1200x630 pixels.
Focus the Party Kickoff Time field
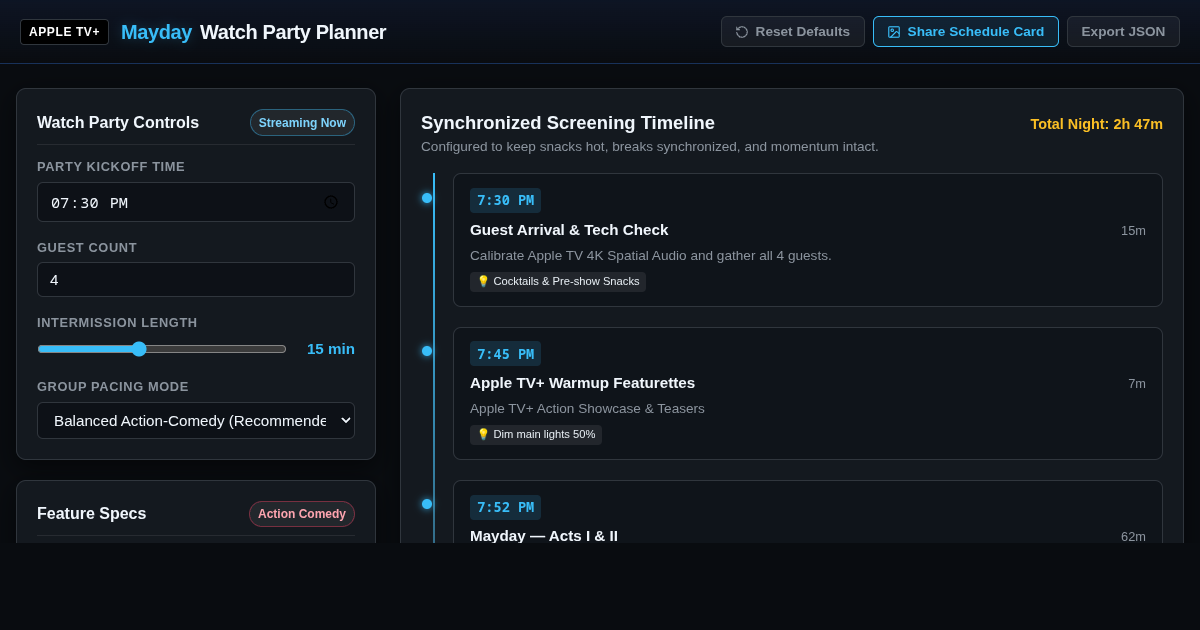196,202
